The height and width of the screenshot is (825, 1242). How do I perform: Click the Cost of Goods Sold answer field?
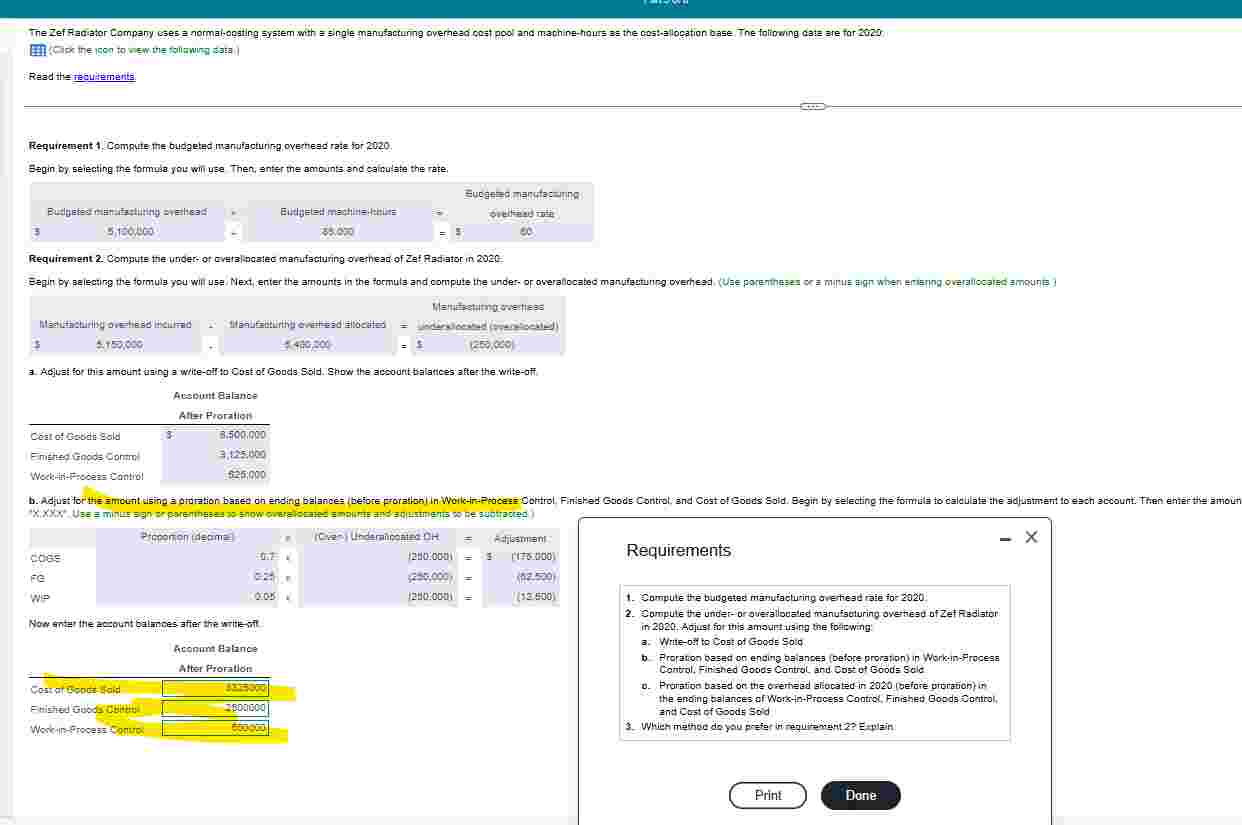(213, 689)
